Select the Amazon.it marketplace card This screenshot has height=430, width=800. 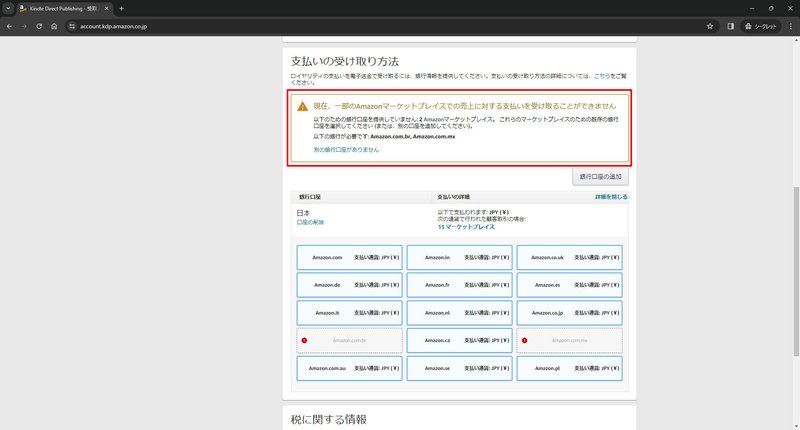[x=349, y=313]
